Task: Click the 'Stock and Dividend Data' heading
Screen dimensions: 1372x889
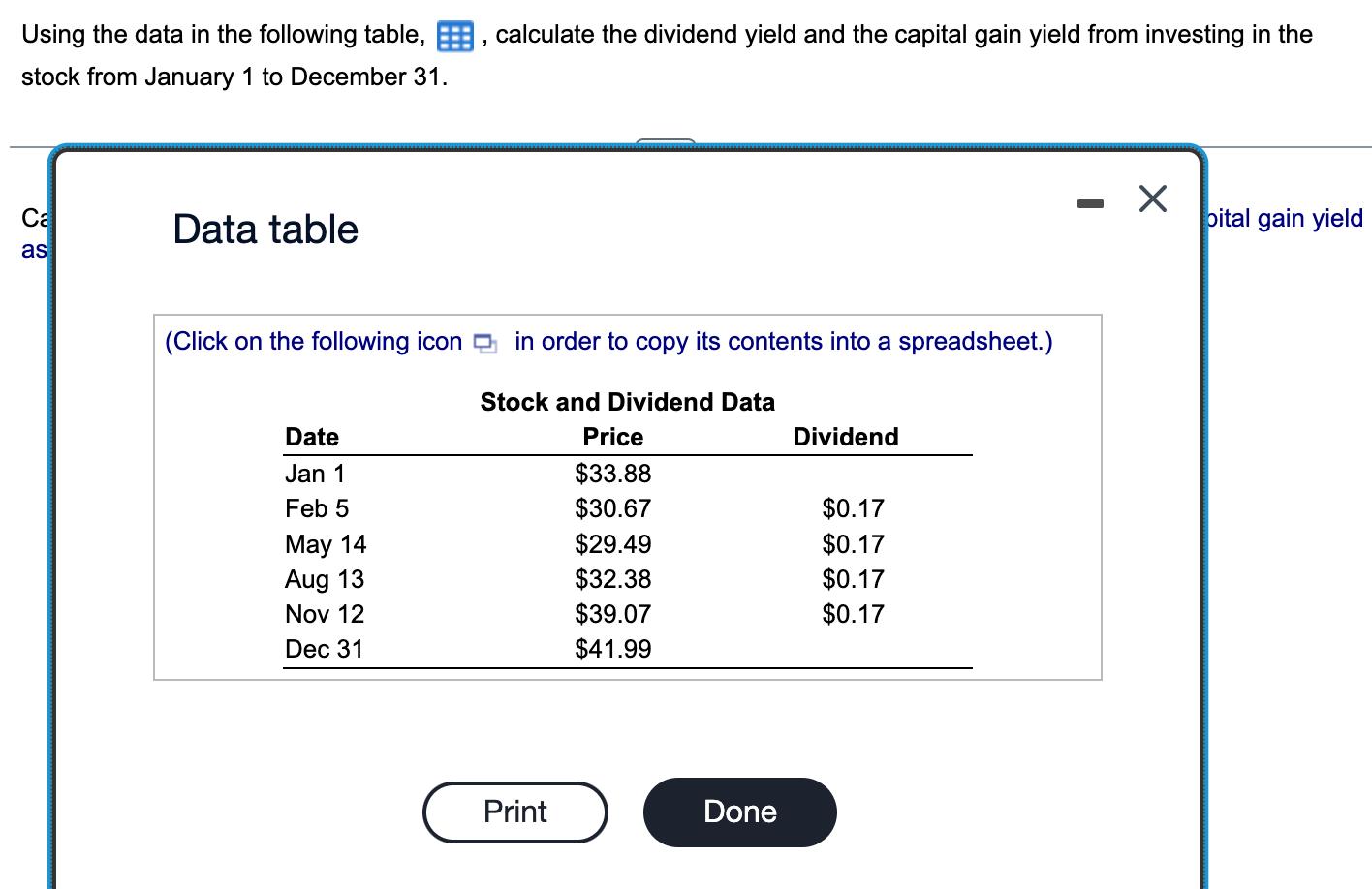Action: [627, 402]
